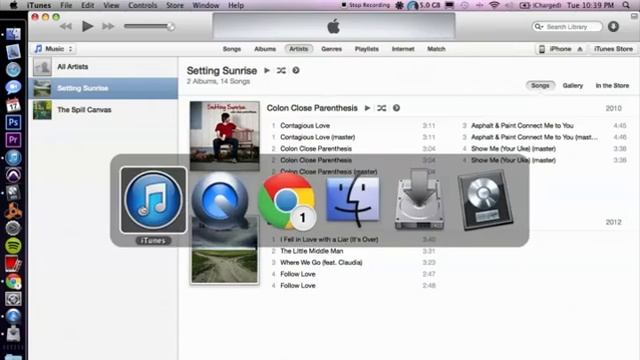Open the Albums tab

[265, 49]
